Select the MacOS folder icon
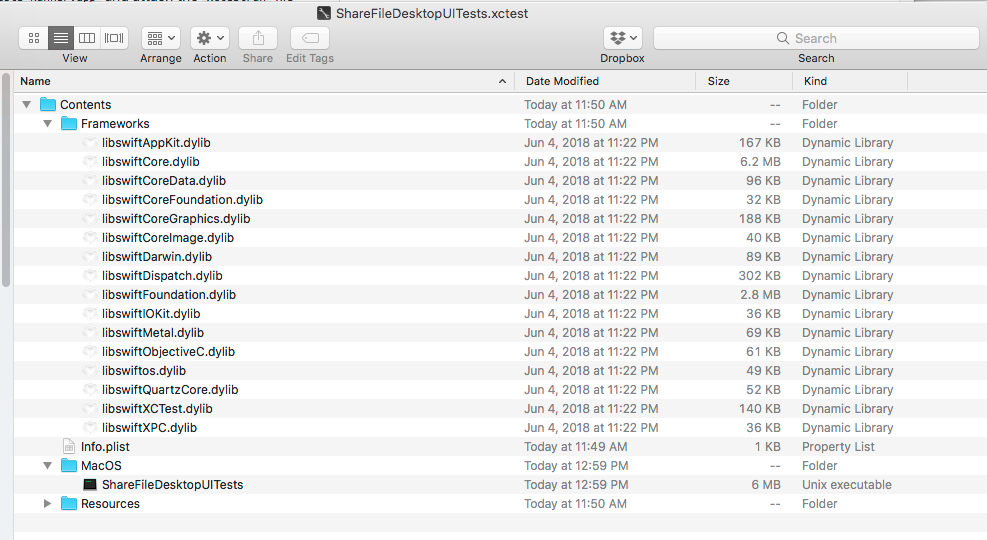 [69, 465]
